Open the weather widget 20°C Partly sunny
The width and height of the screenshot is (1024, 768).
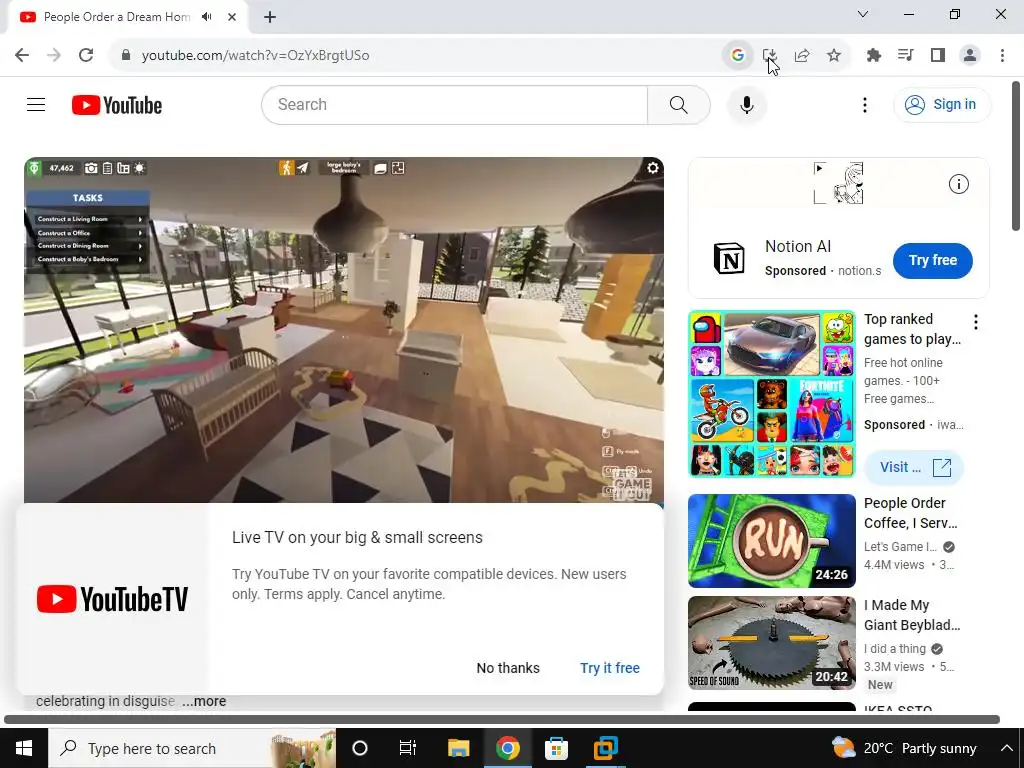904,748
